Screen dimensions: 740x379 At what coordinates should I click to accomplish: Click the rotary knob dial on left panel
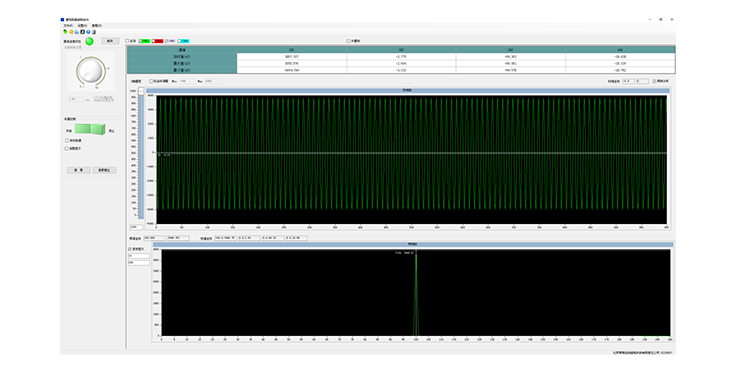tap(90, 71)
